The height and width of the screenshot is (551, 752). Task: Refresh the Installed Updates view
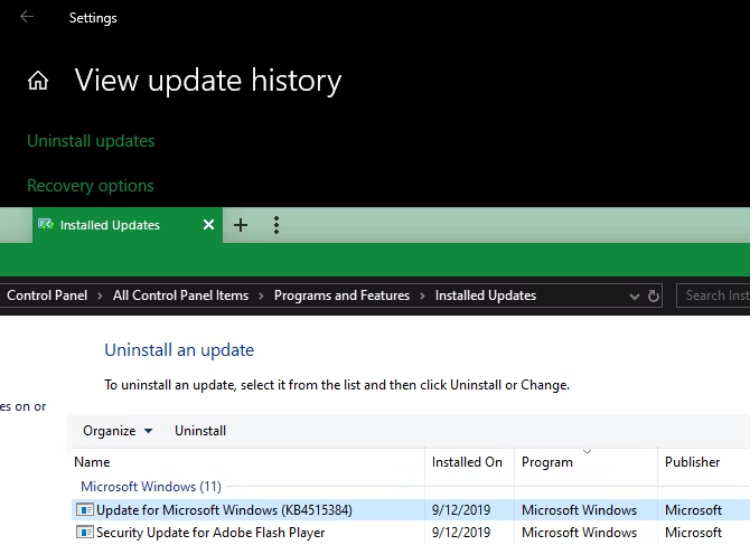click(x=653, y=296)
